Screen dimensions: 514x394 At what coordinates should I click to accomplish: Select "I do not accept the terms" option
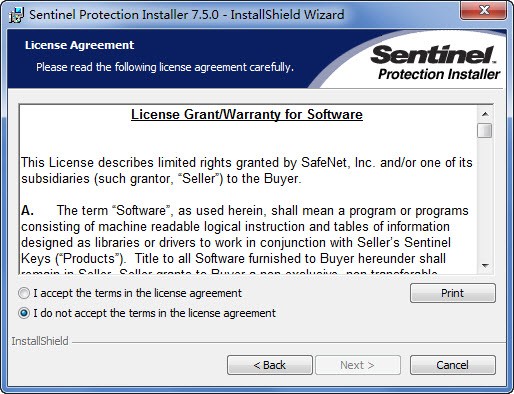point(24,313)
